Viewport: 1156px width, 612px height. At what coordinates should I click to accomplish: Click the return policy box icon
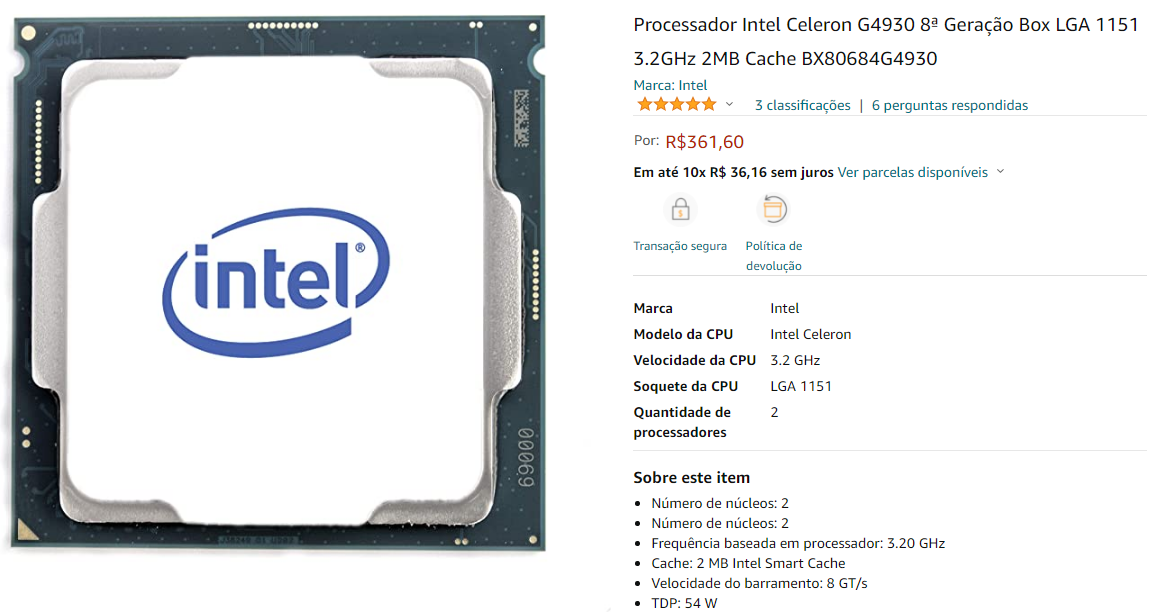[x=773, y=209]
